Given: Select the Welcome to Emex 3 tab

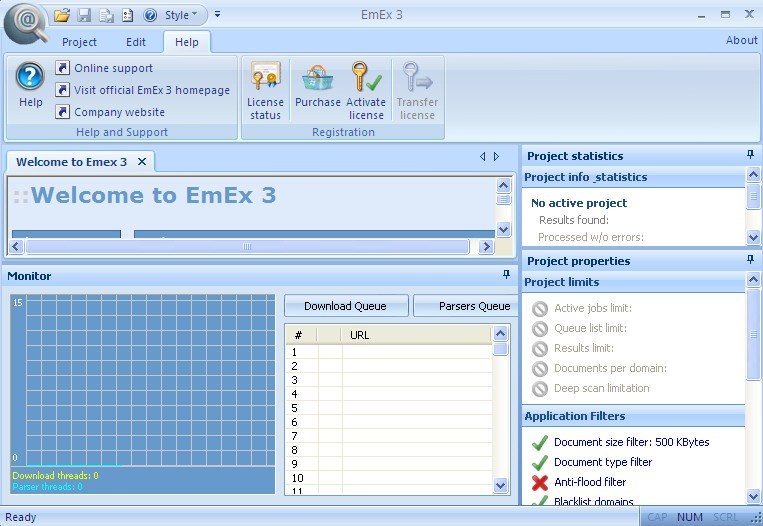Looking at the screenshot, I should 72,162.
